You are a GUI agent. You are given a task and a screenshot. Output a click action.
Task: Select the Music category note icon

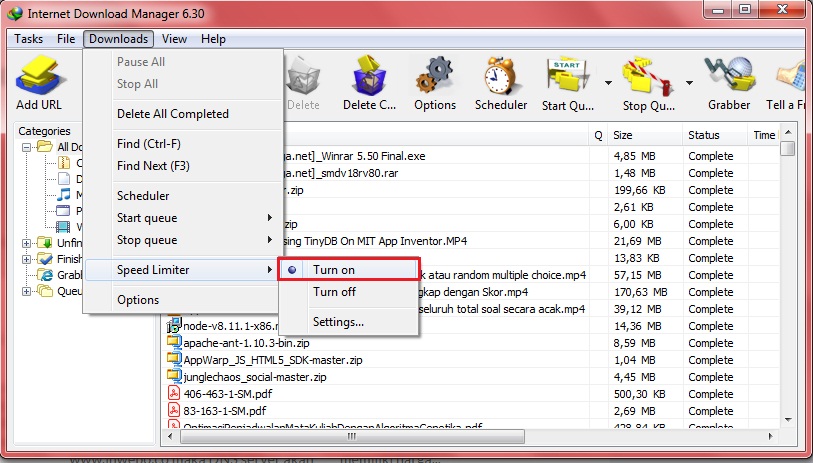(63, 194)
